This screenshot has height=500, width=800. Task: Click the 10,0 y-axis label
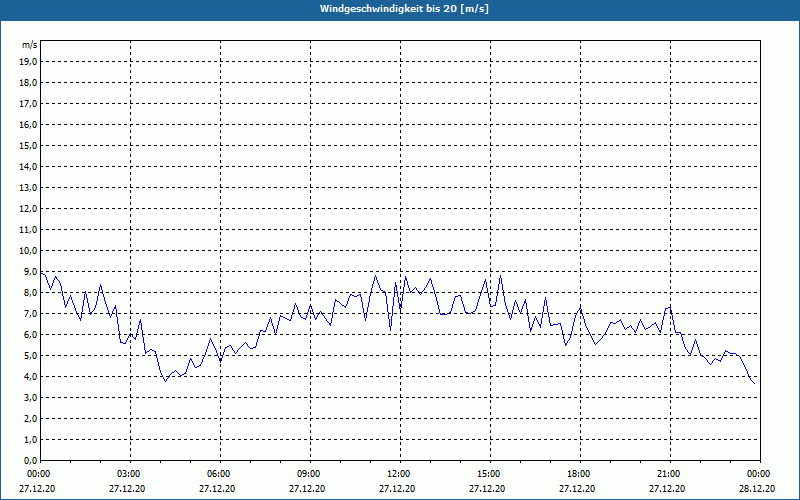pyautogui.click(x=29, y=251)
